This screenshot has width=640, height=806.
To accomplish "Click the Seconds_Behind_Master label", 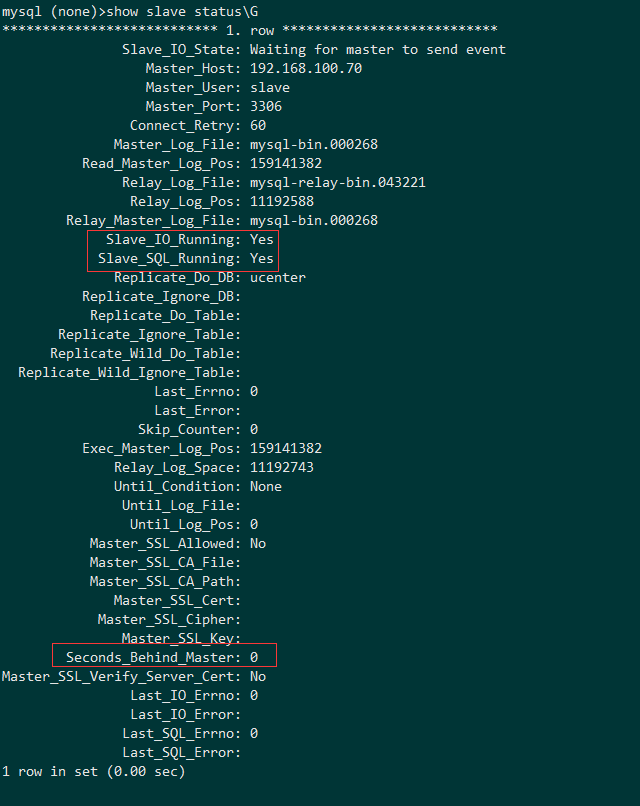I will pyautogui.click(x=154, y=657).
